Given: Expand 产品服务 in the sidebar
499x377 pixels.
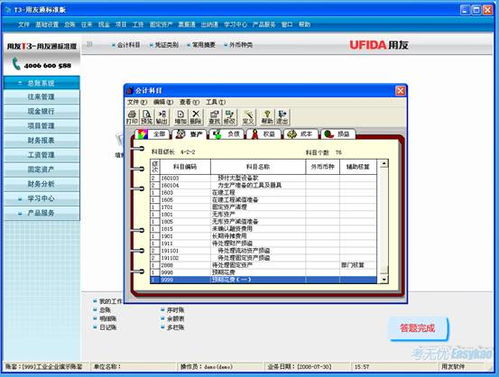Looking at the screenshot, I should pyautogui.click(x=41, y=213).
